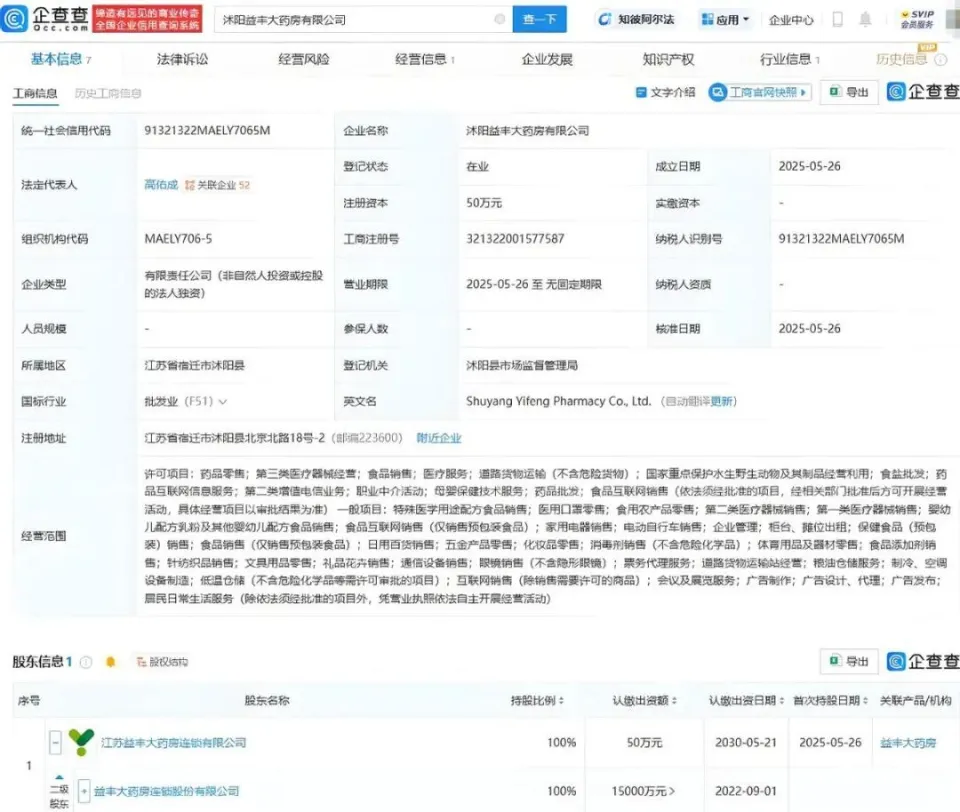Open the VIP 历史信息 tab
Viewport: 960px width, 812px height.
[x=901, y=59]
